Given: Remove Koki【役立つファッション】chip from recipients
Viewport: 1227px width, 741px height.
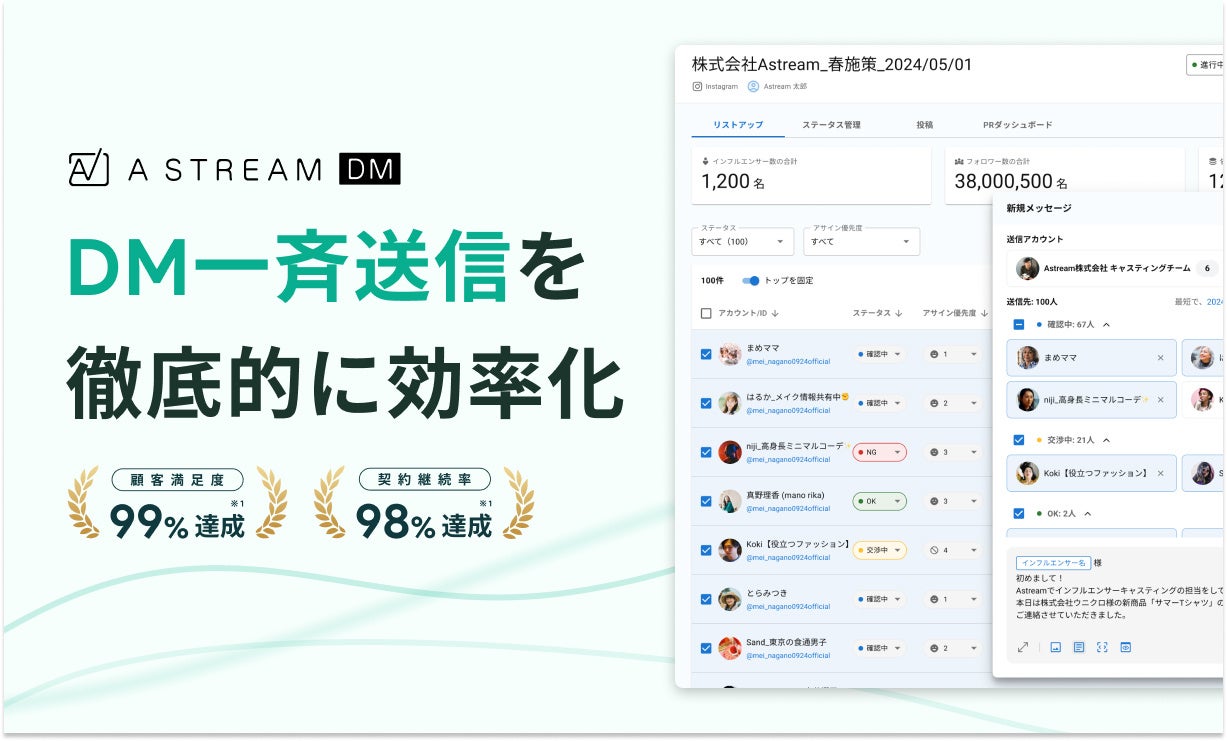Looking at the screenshot, I should pyautogui.click(x=1160, y=473).
